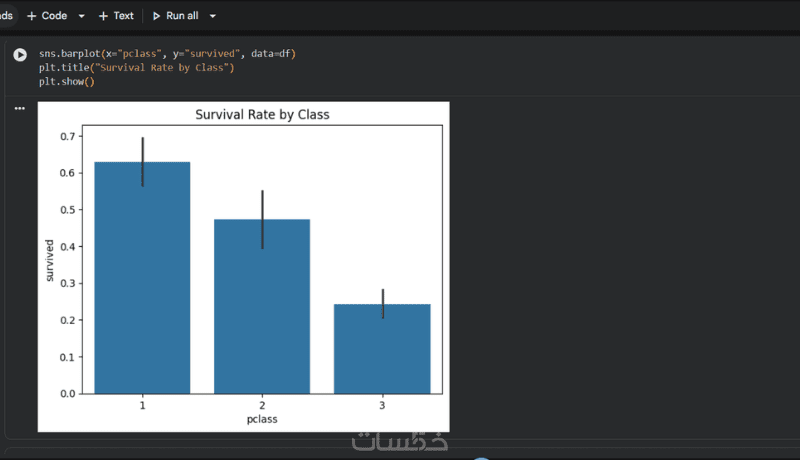Click the 0.7 tick on the y-axis
The image size is (800, 460).
68,136
